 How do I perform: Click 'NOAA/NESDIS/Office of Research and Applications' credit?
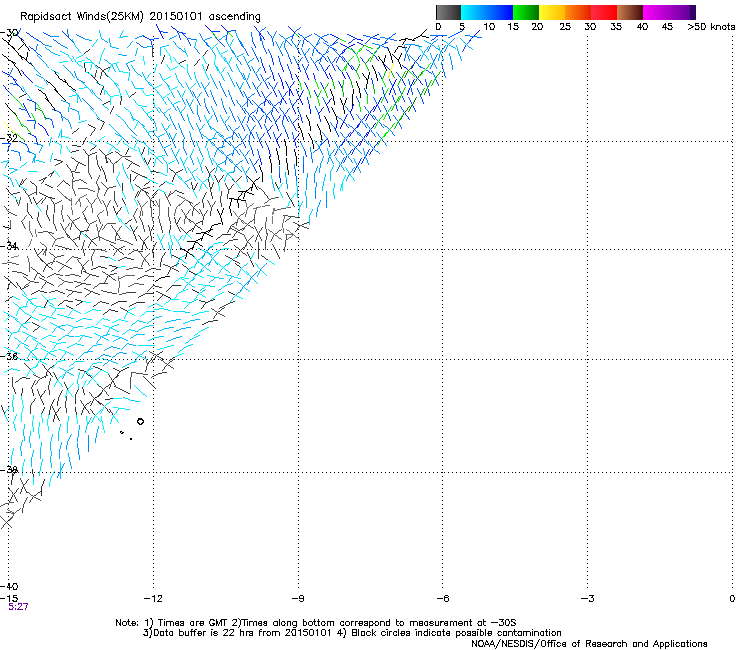589,644
